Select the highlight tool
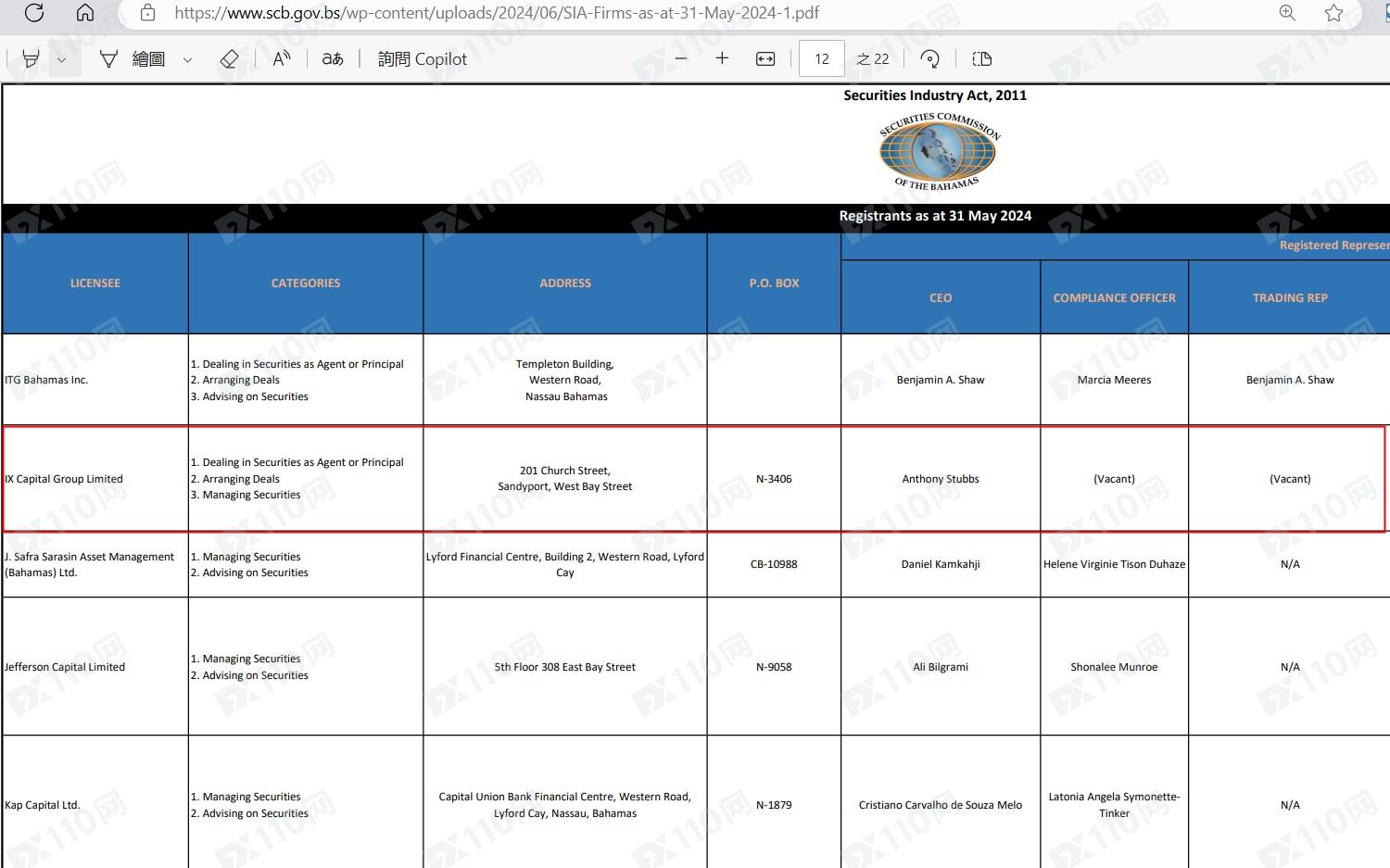Image resolution: width=1390 pixels, height=868 pixels. pos(31,59)
